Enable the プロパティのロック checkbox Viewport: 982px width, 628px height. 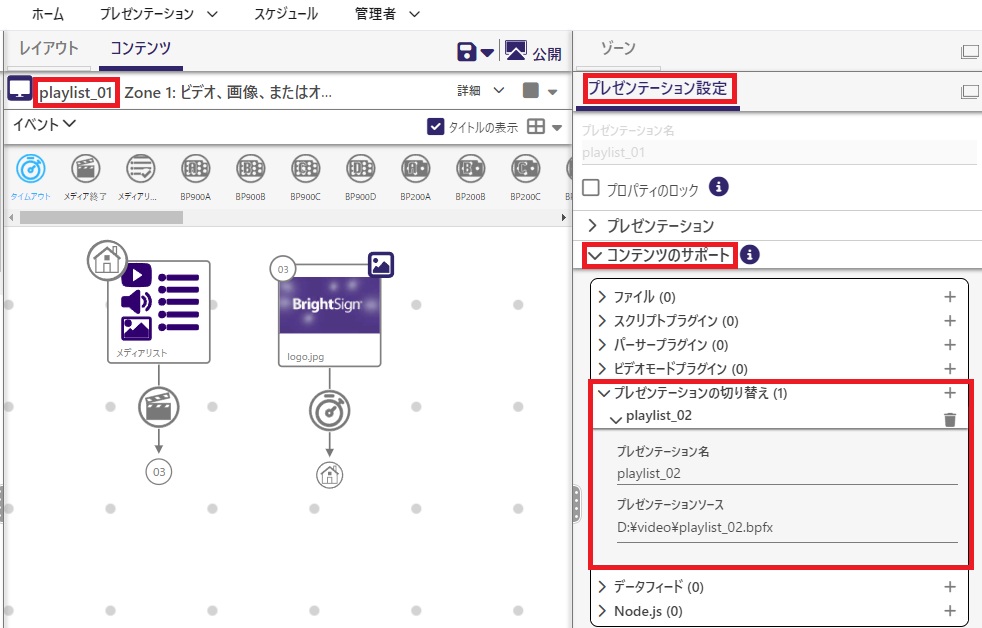591,188
